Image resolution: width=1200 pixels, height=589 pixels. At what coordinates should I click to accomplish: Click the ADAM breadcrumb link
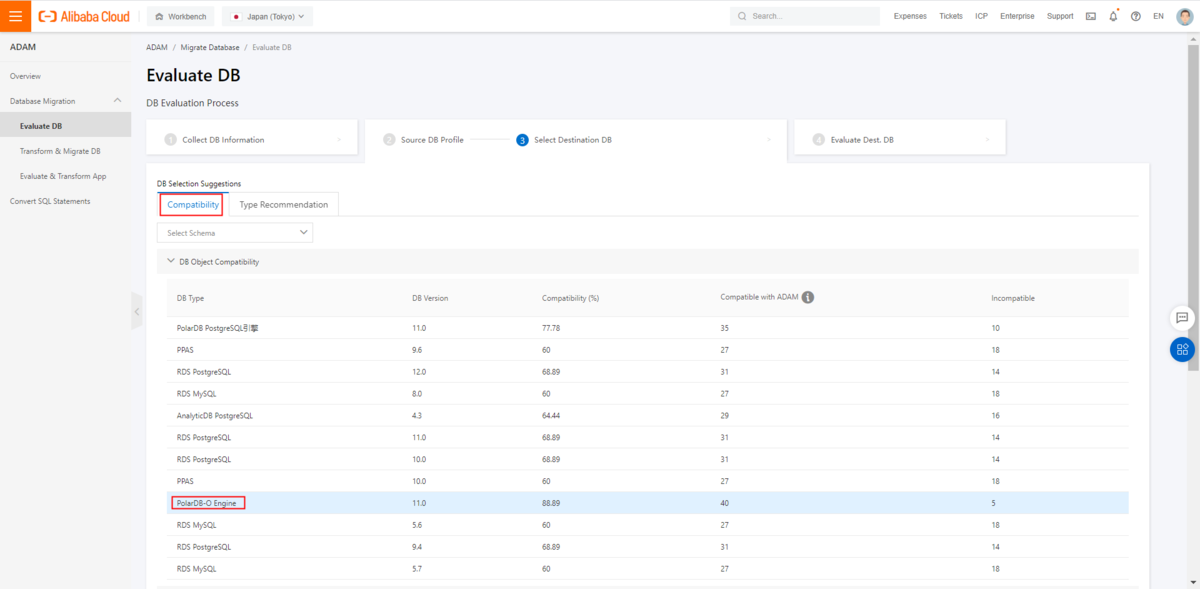point(157,47)
